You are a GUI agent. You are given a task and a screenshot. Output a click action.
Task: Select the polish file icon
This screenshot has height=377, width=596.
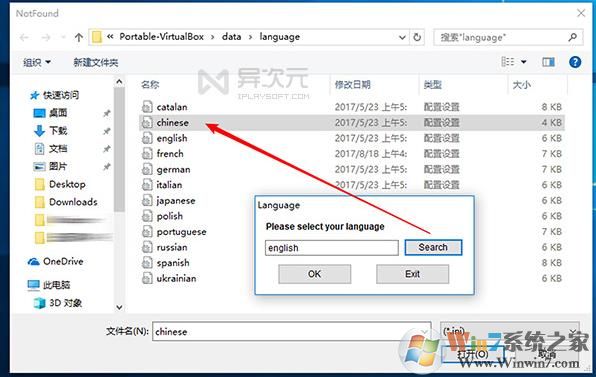tap(147, 216)
